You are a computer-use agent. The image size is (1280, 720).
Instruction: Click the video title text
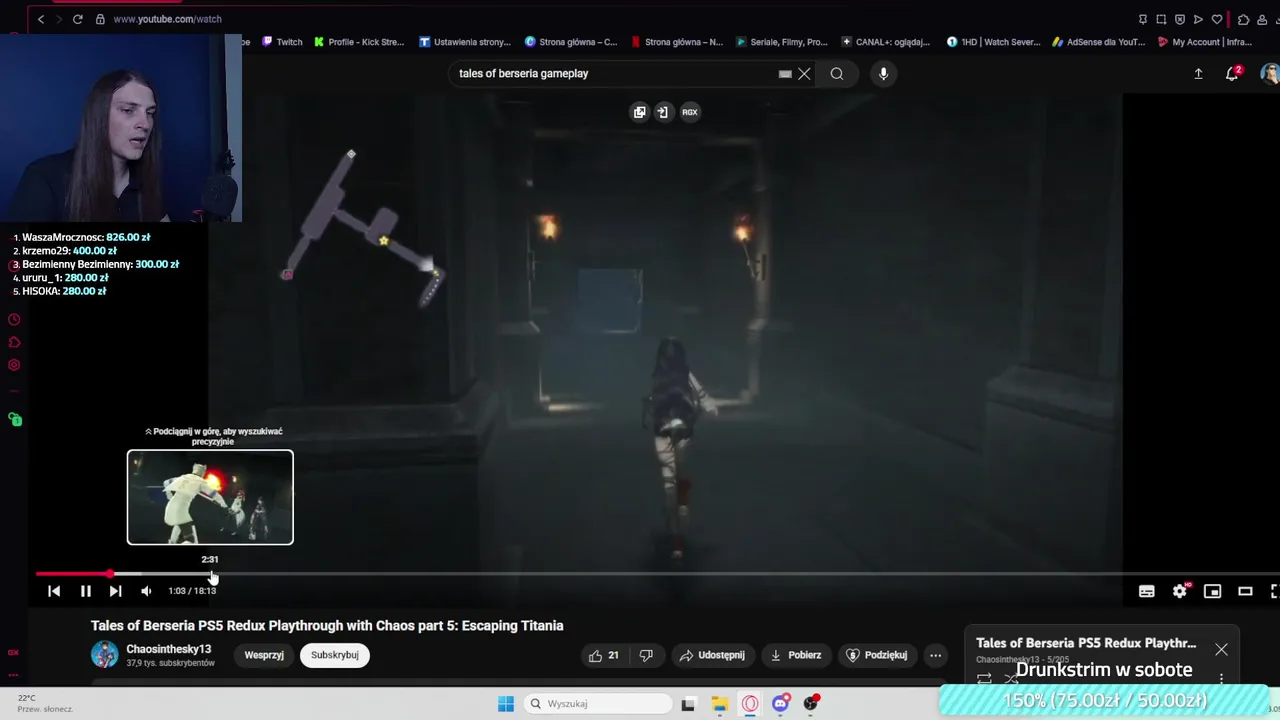[x=327, y=626]
